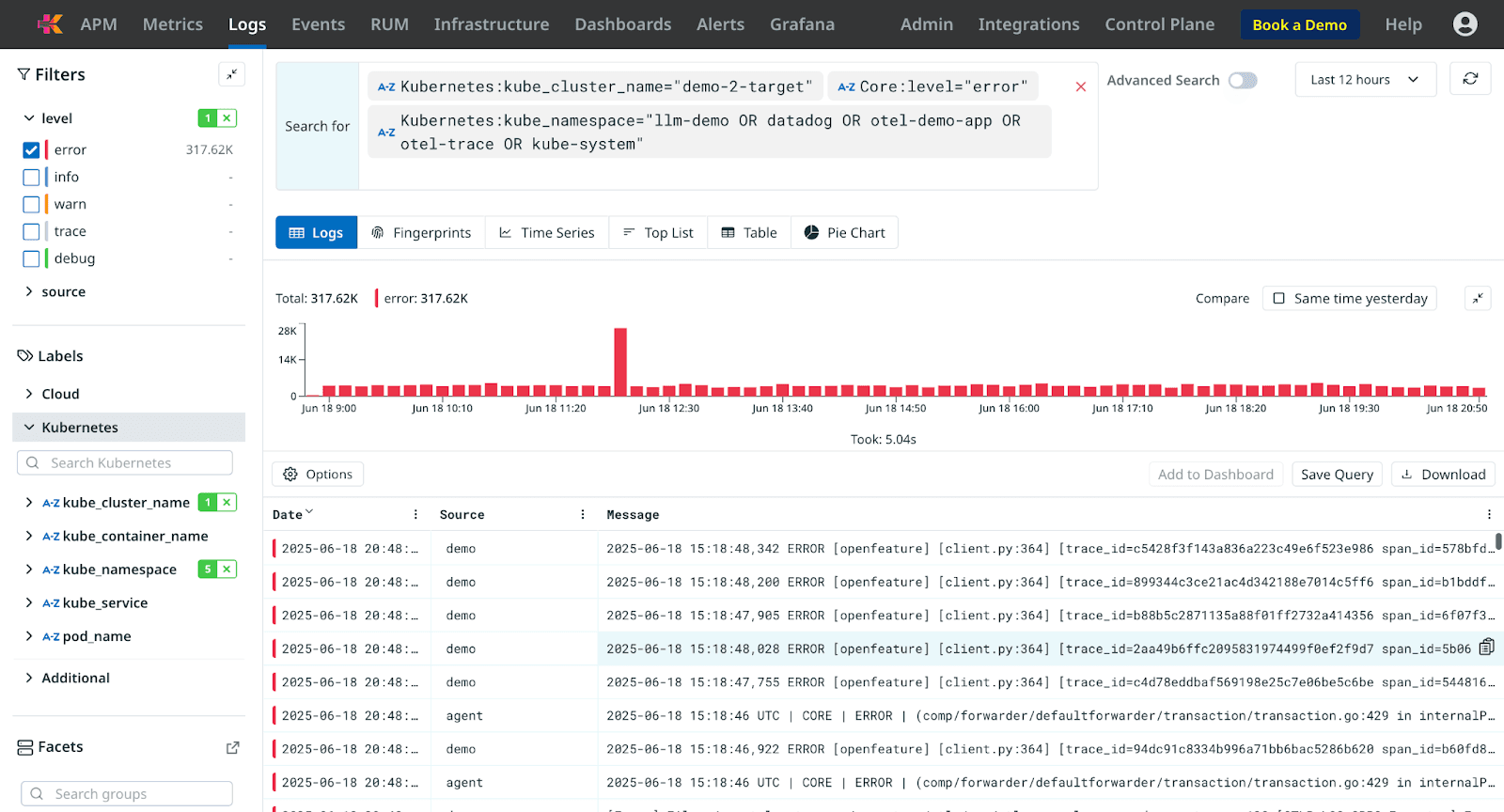Click the Save Query button
The image size is (1504, 812).
(1337, 475)
